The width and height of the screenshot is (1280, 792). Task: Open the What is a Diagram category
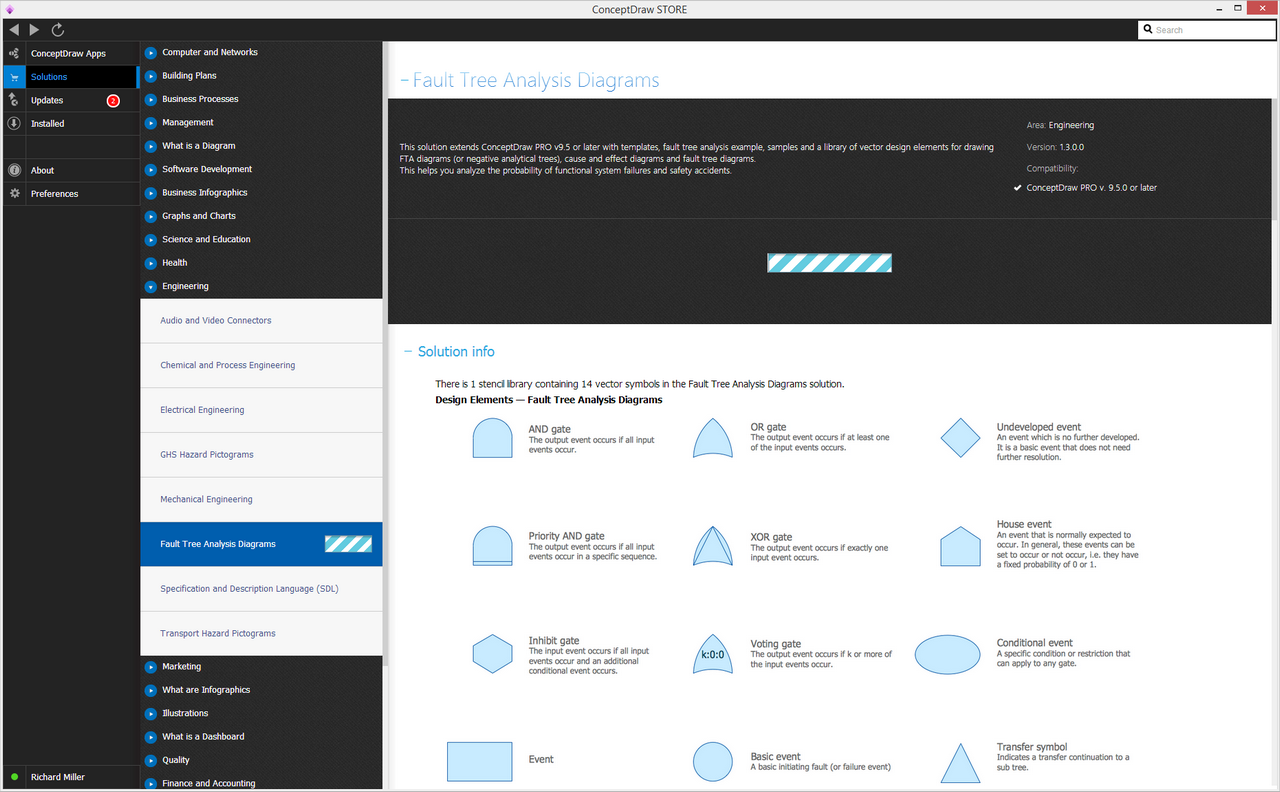point(199,146)
